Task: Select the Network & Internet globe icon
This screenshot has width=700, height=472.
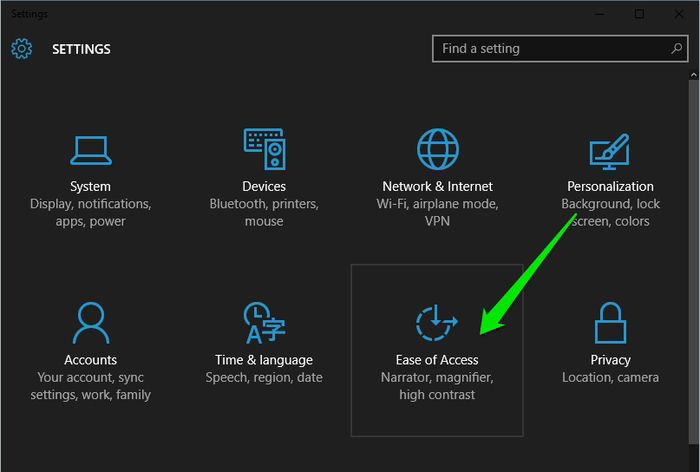Action: pos(438,149)
